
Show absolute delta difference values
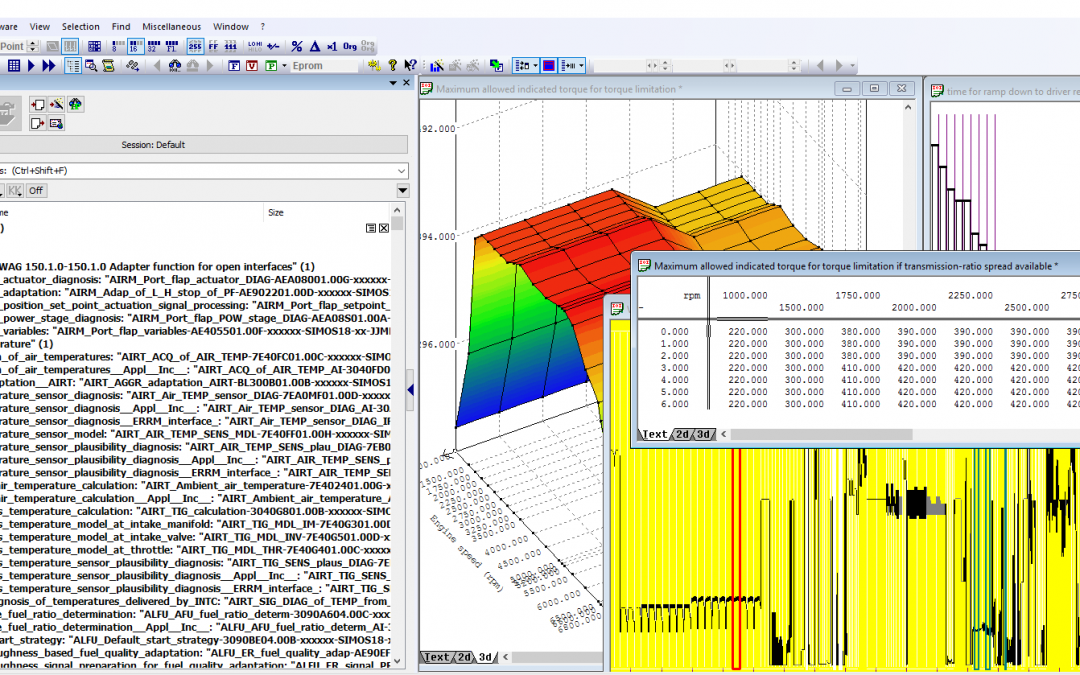point(315,46)
